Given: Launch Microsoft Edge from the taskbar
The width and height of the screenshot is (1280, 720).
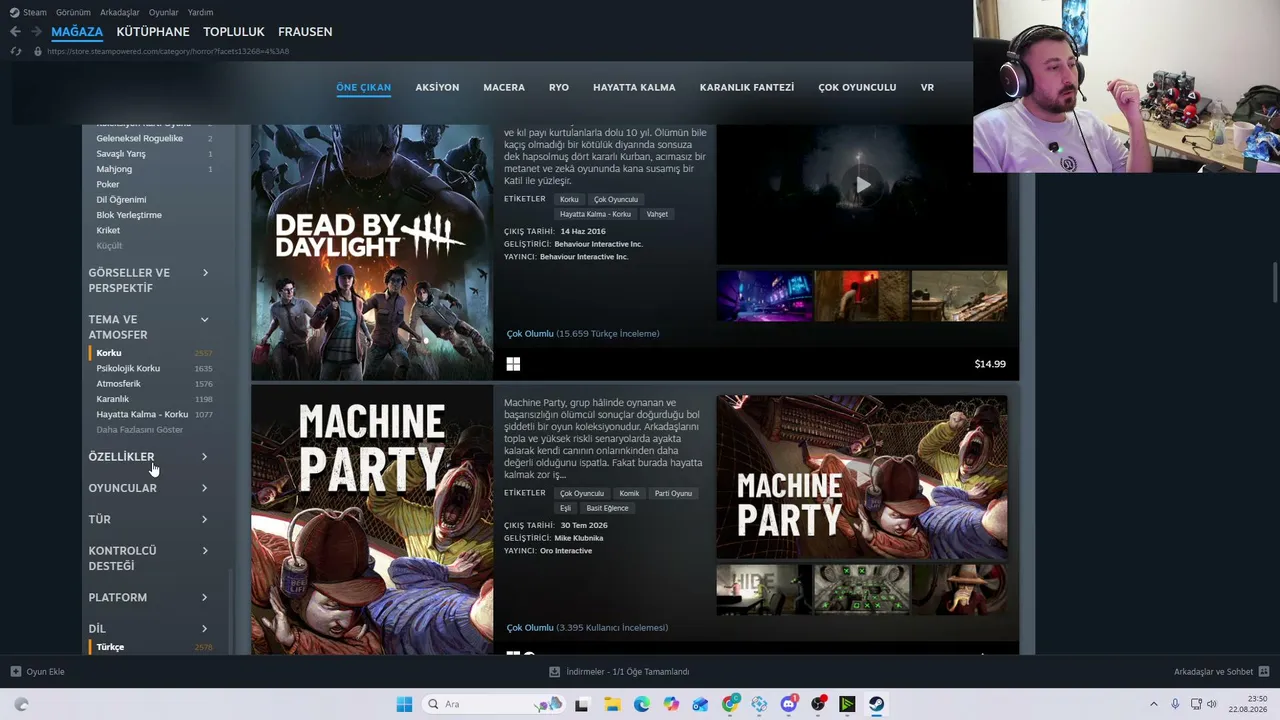Looking at the screenshot, I should coord(642,704).
